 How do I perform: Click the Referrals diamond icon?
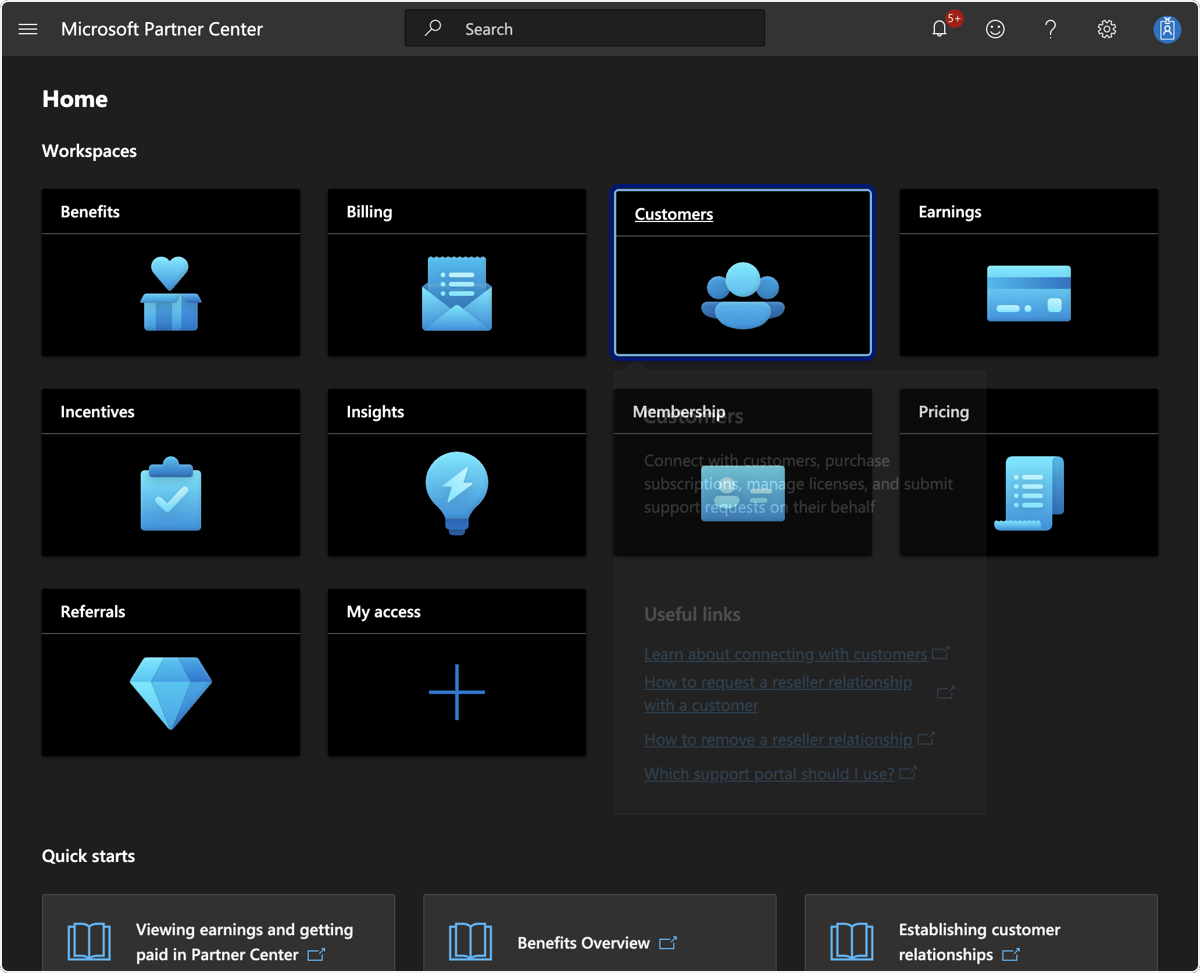[x=171, y=693]
